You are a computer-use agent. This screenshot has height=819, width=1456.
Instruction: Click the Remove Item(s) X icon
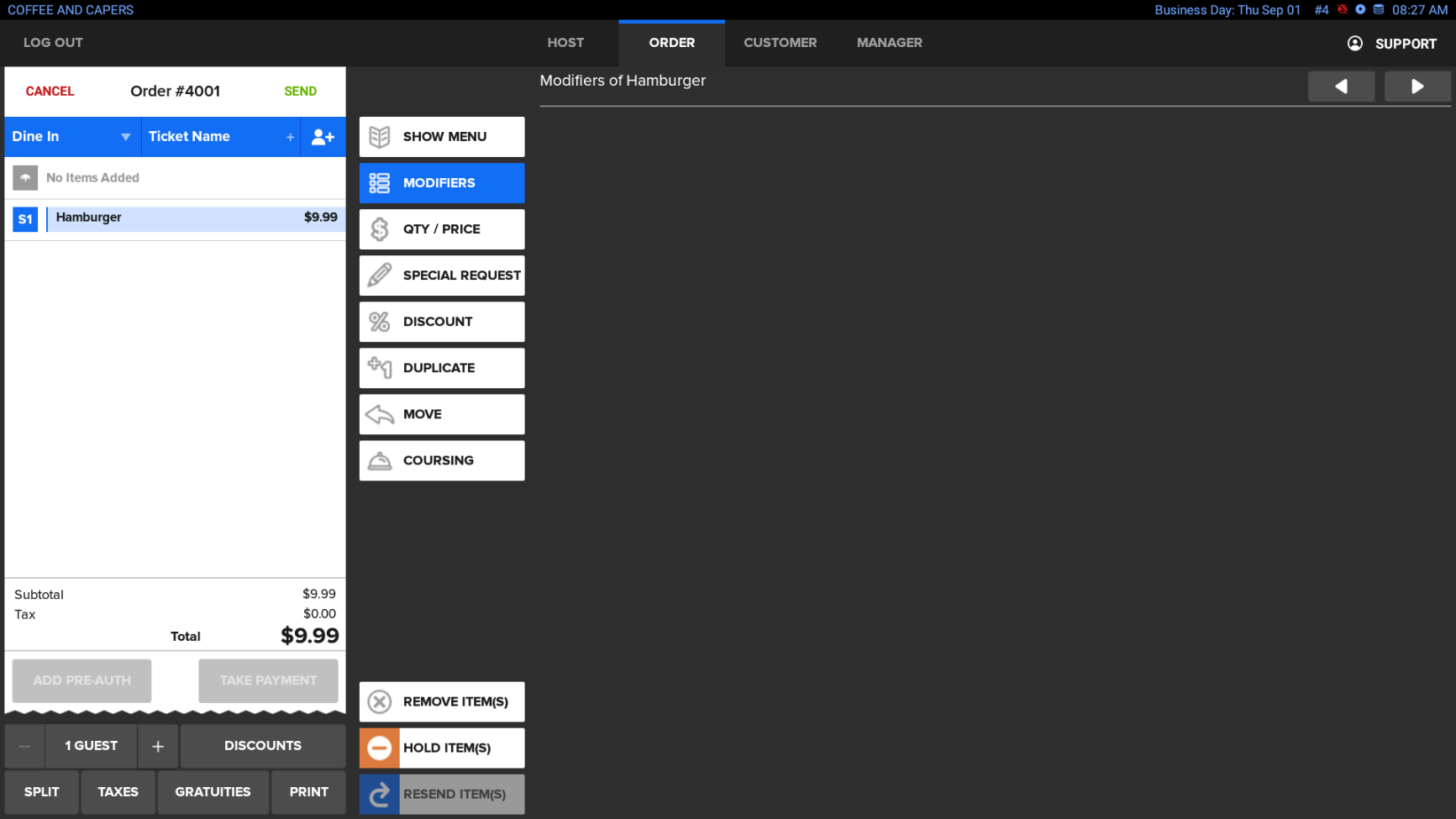click(x=380, y=701)
